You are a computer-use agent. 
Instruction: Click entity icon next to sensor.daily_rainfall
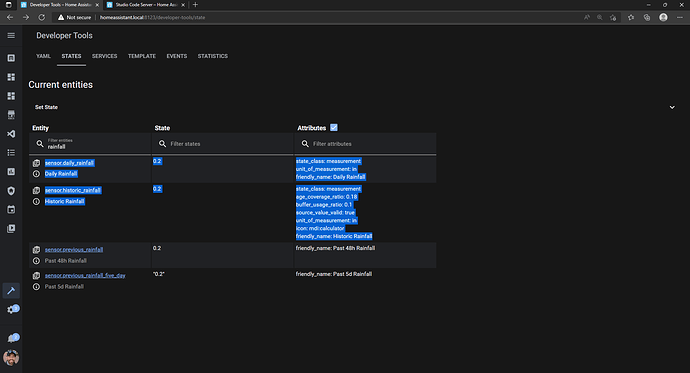click(36, 163)
